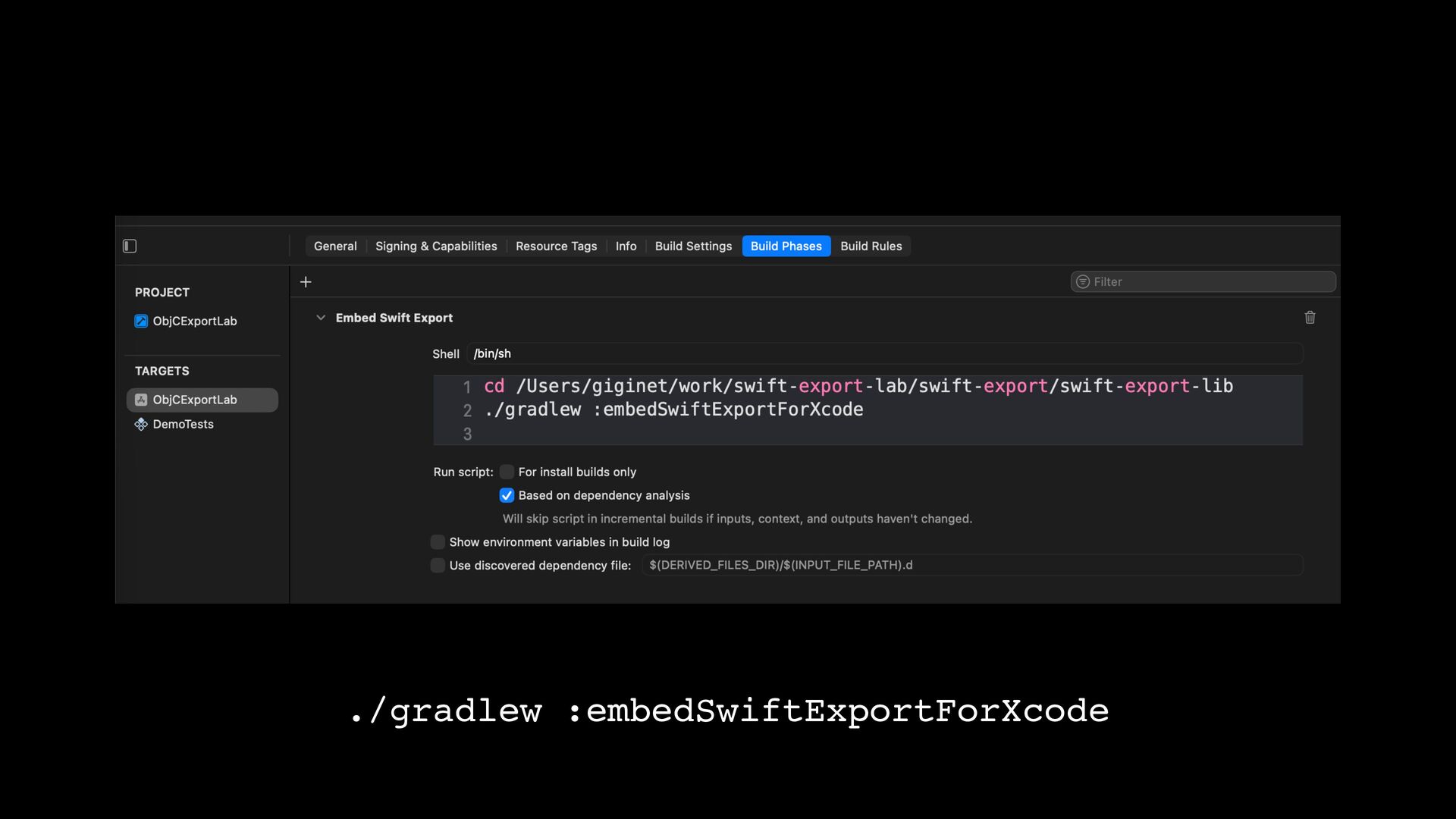
Task: Collapse the Embed Swift Export section
Action: pos(321,318)
